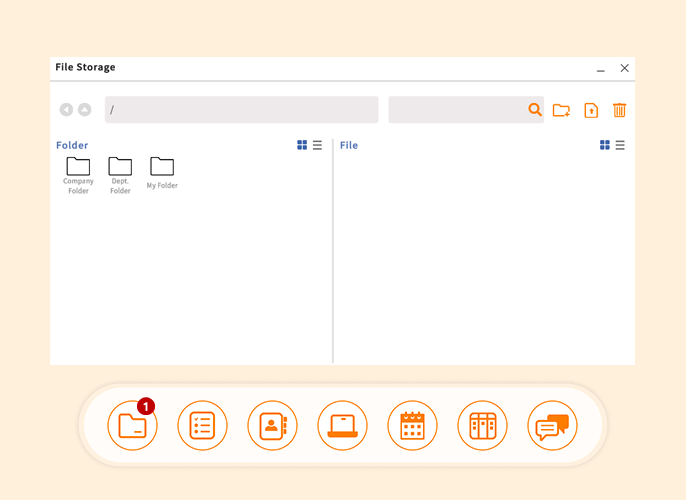Click the path address field

point(242,109)
